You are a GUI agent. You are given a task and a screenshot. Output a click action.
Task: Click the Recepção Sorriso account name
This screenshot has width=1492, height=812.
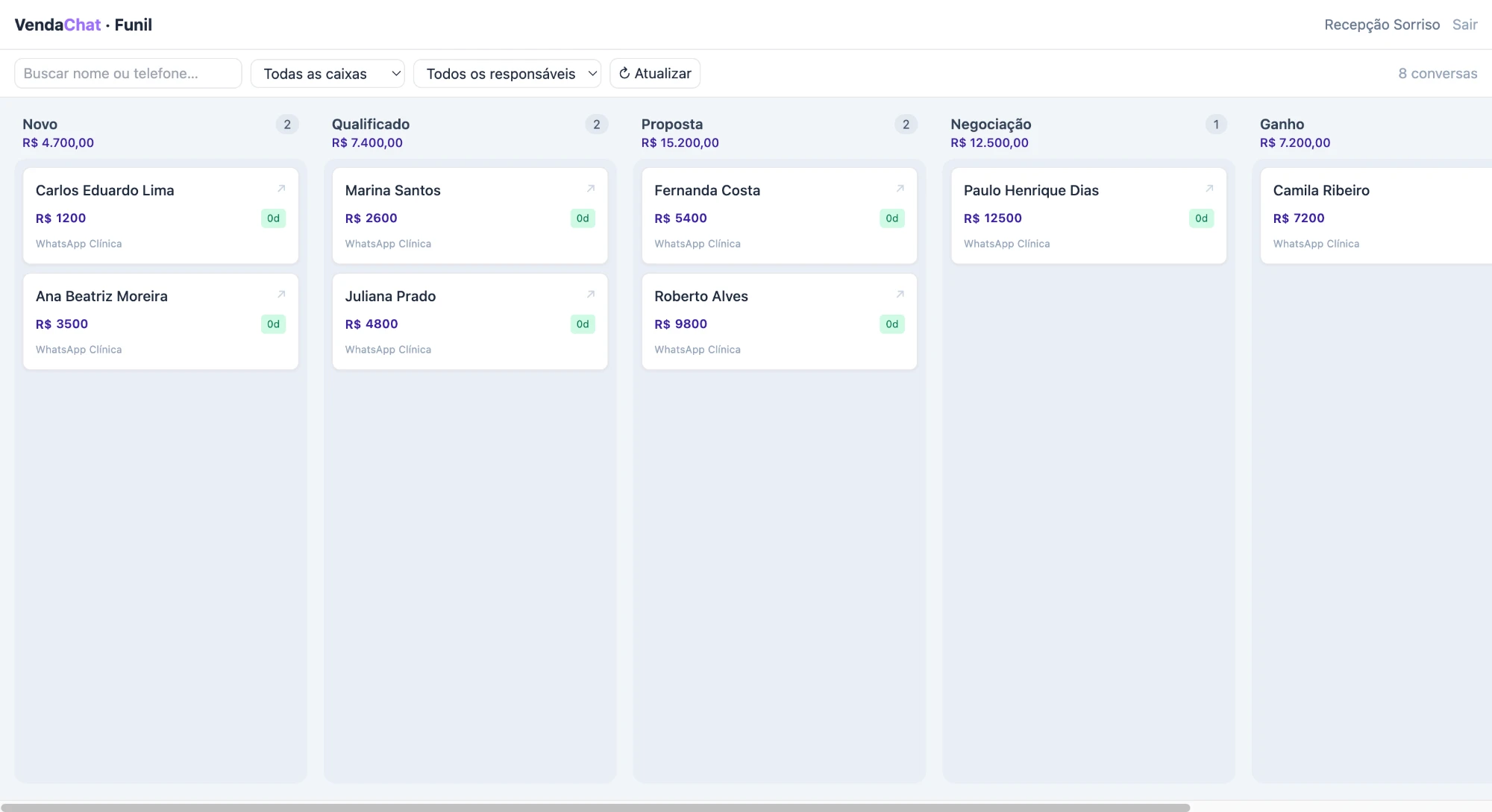click(1382, 25)
